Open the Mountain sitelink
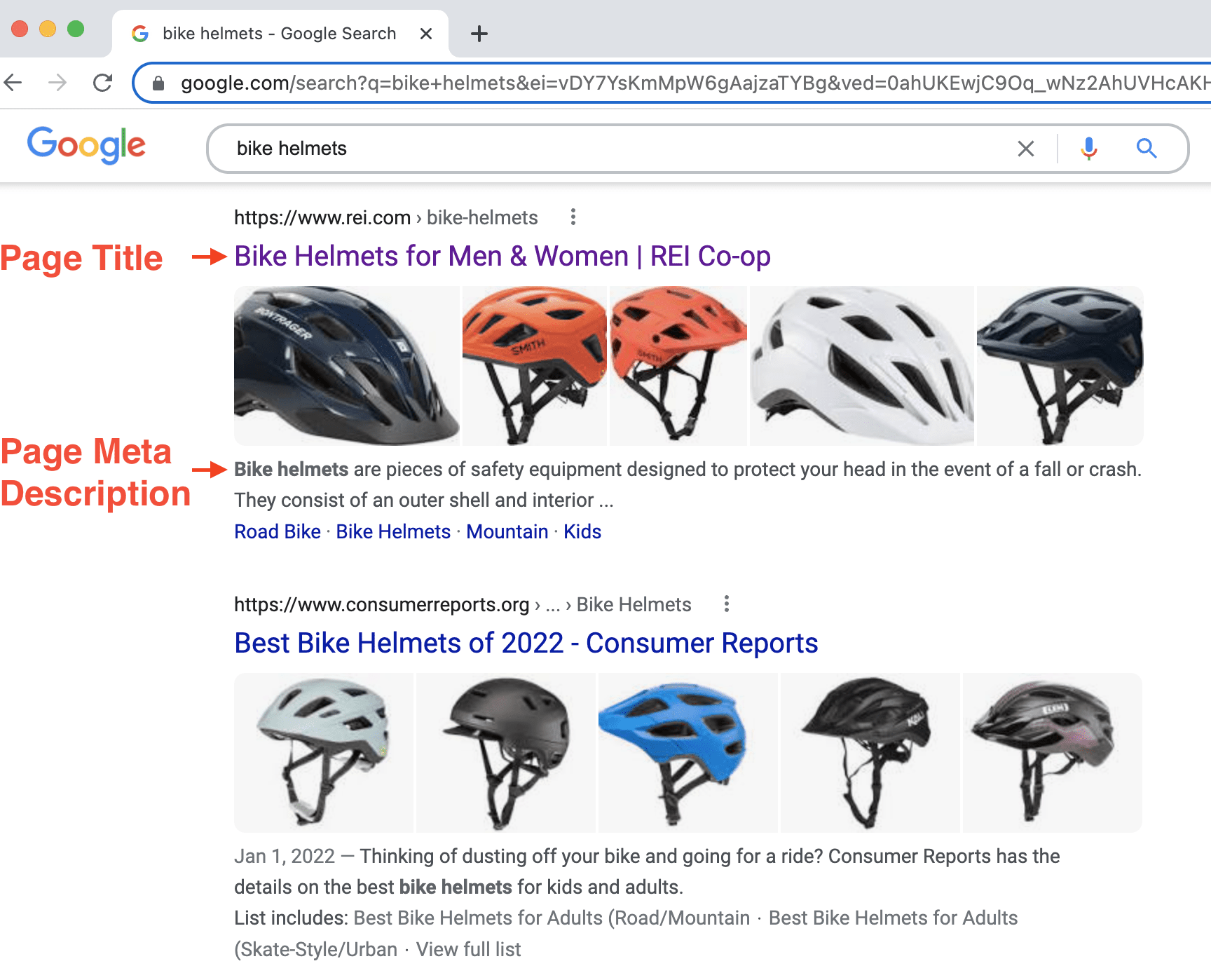1211x980 pixels. tap(507, 532)
